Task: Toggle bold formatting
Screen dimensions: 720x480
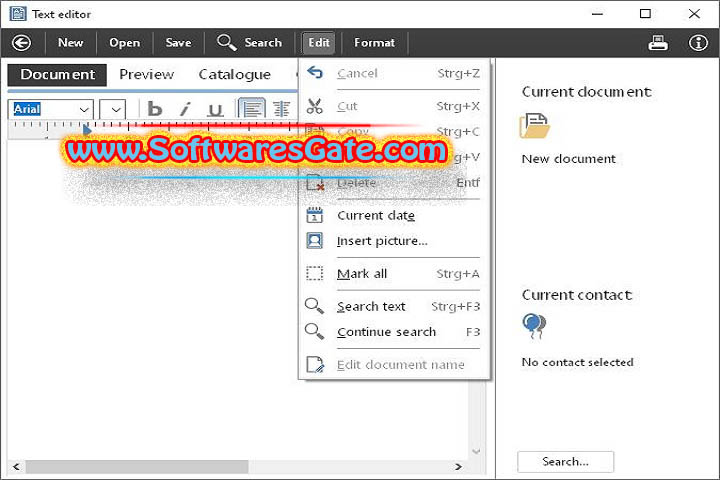Action: pos(155,109)
